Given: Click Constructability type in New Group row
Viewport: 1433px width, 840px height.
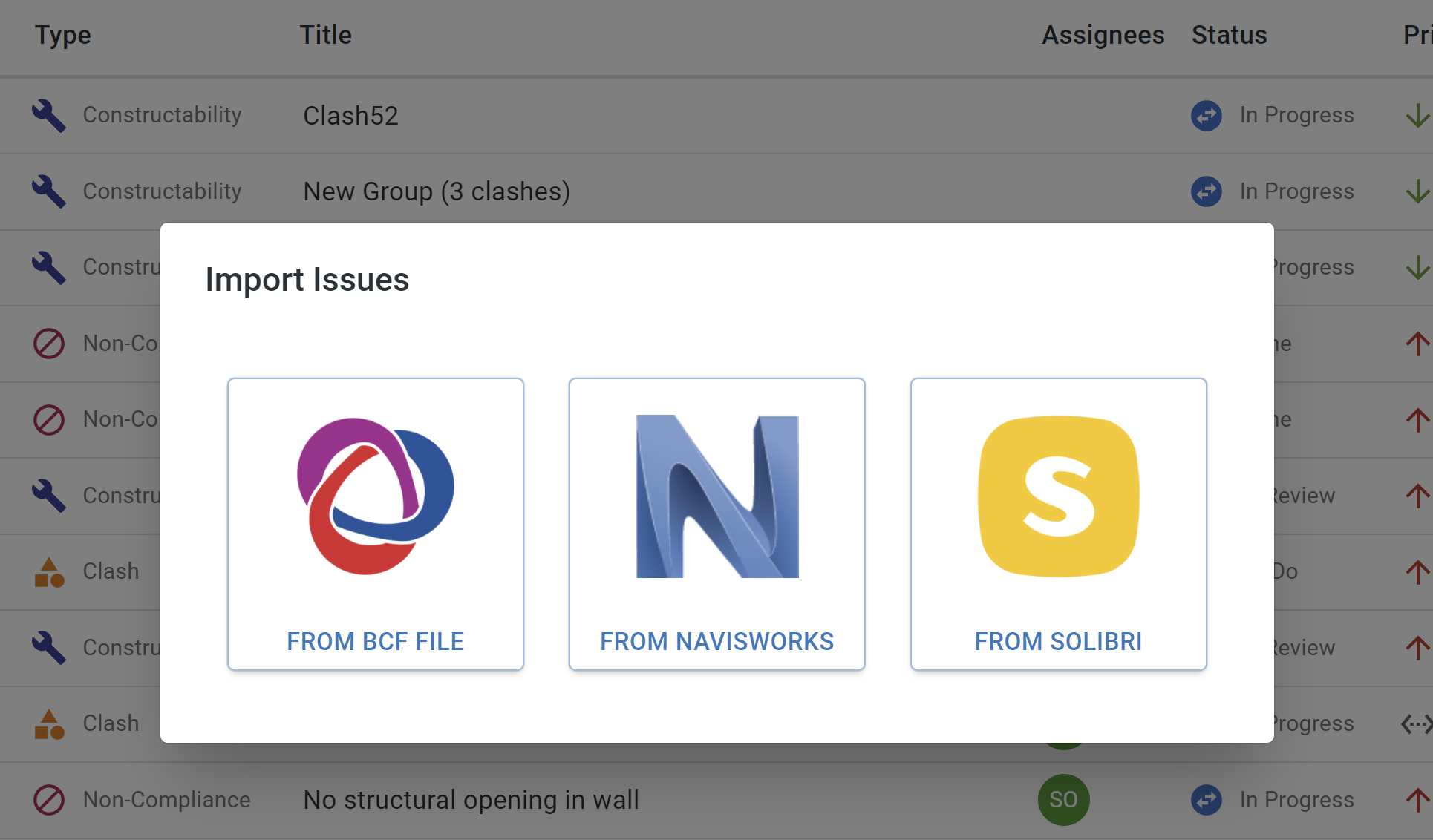Looking at the screenshot, I should coord(163,191).
